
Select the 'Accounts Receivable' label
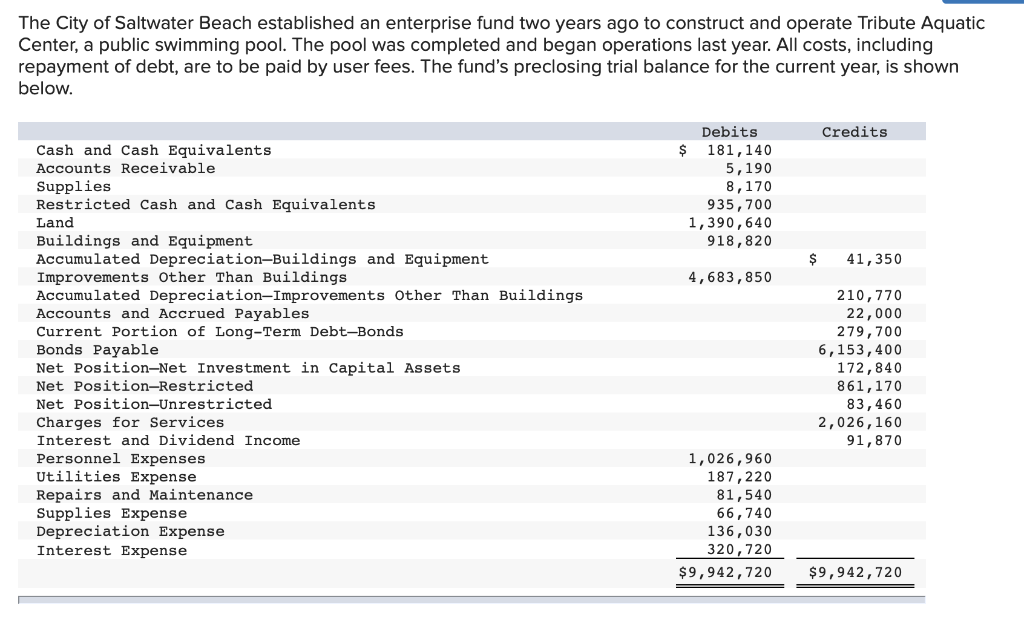click(x=125, y=169)
